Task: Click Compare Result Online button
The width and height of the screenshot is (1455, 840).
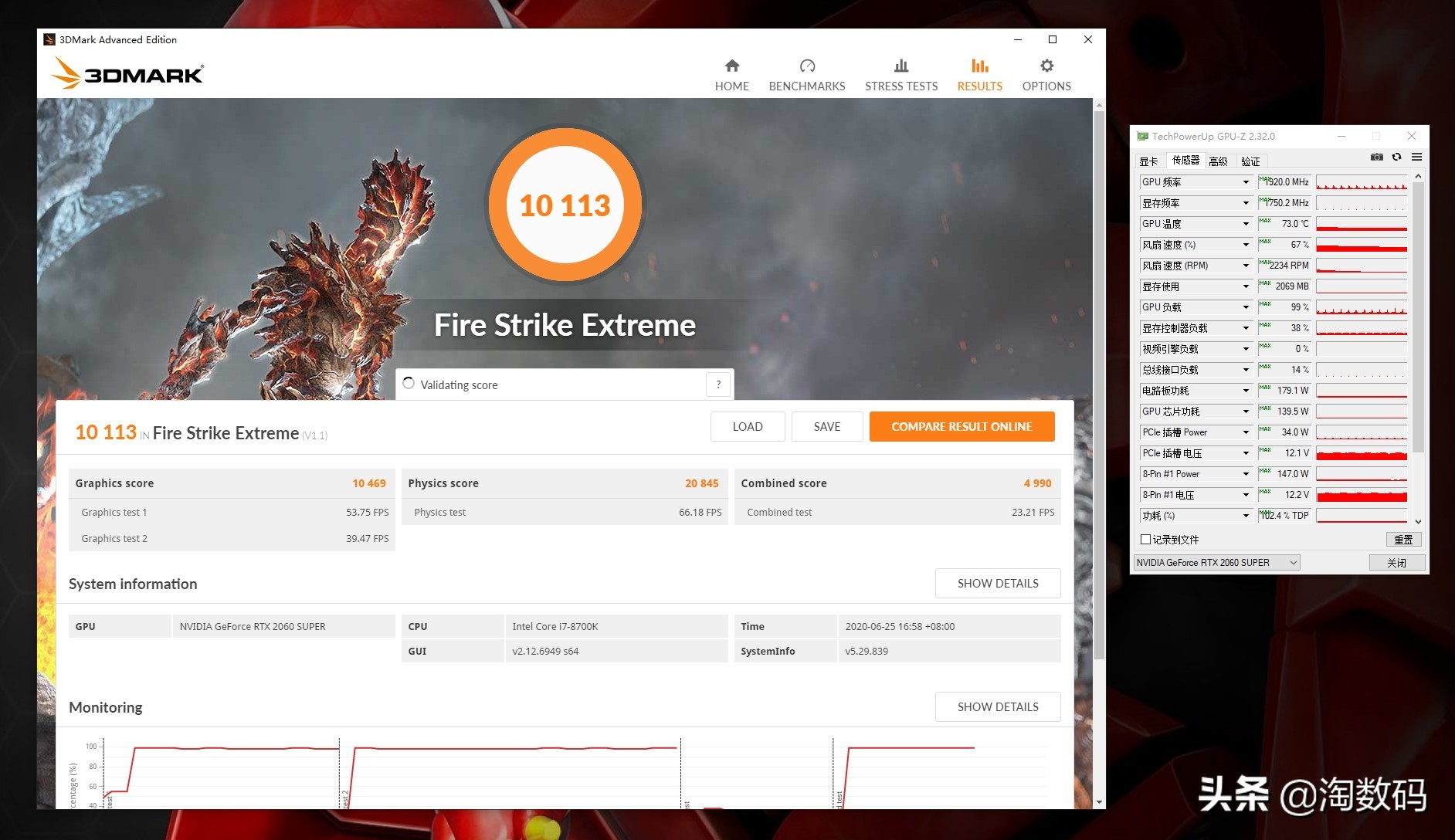Action: coord(962,427)
